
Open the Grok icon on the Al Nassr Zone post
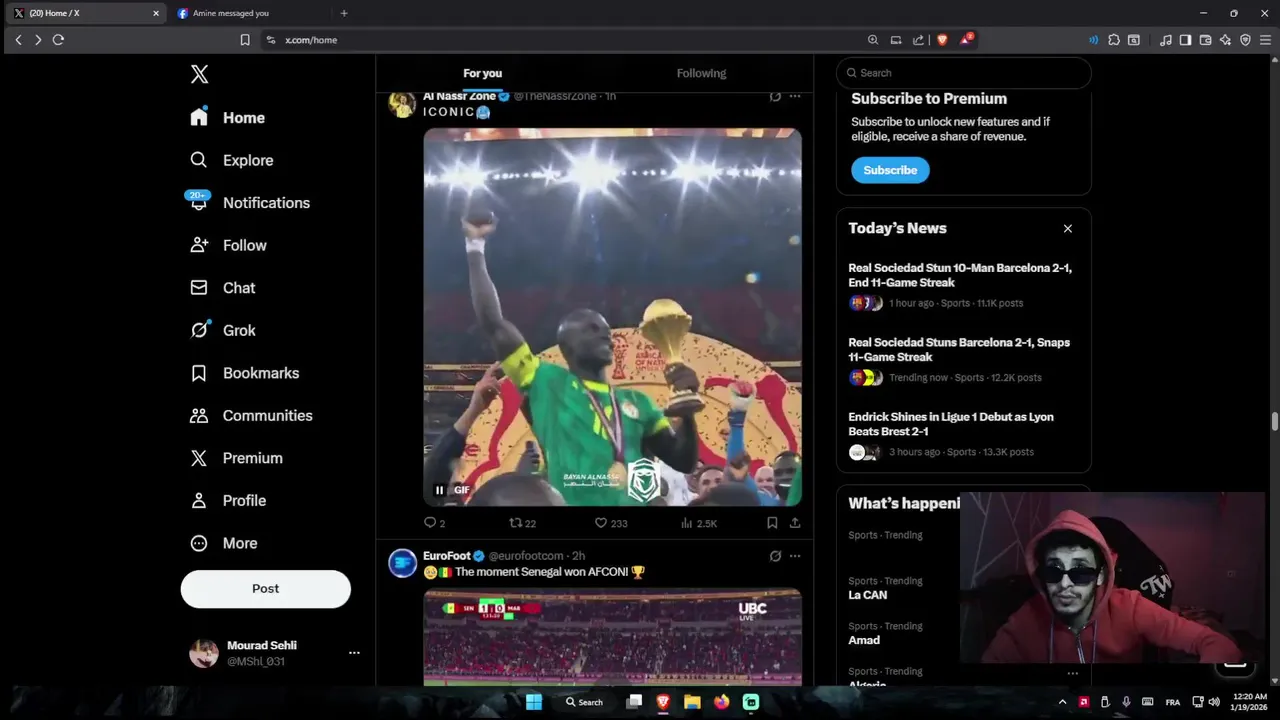tap(775, 96)
